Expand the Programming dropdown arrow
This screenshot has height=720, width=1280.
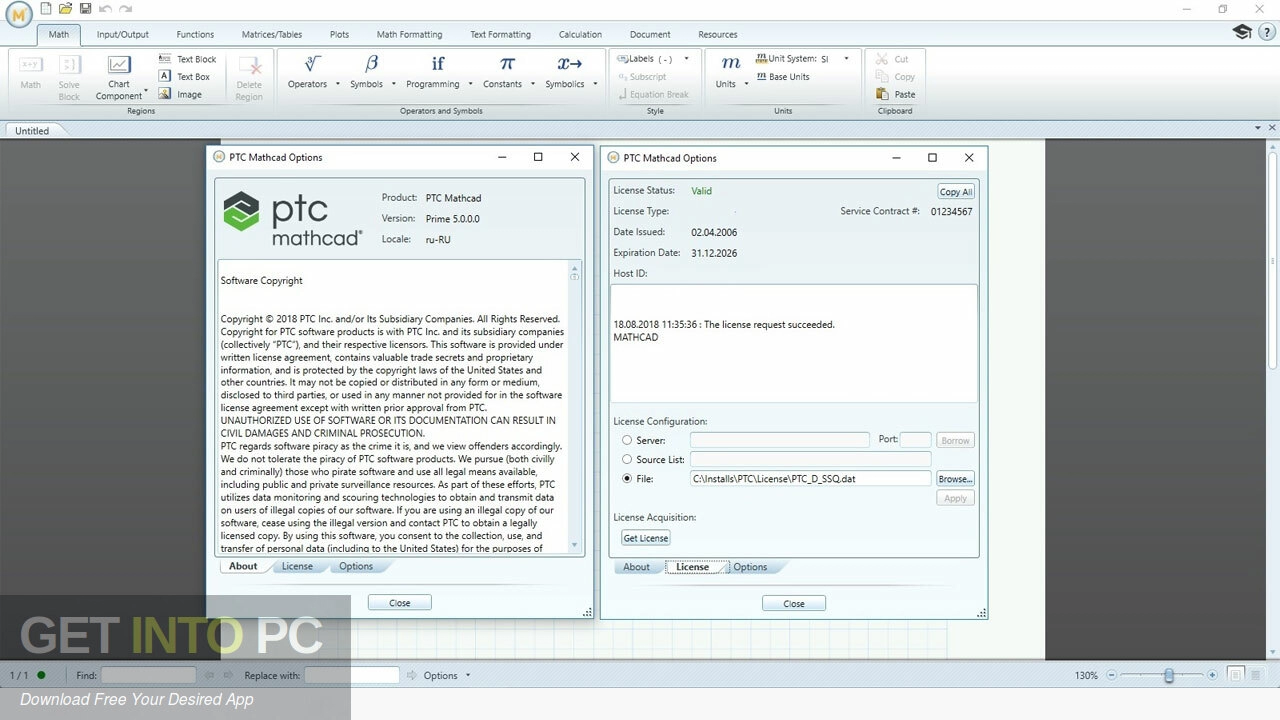pyautogui.click(x=471, y=84)
